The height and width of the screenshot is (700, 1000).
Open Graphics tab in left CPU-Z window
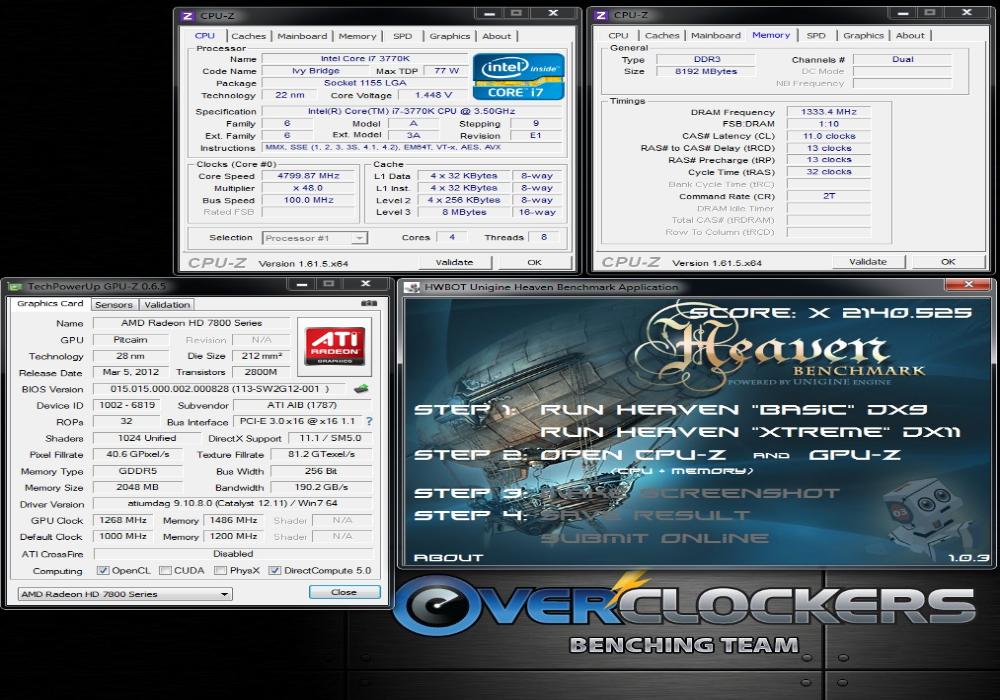[x=450, y=36]
